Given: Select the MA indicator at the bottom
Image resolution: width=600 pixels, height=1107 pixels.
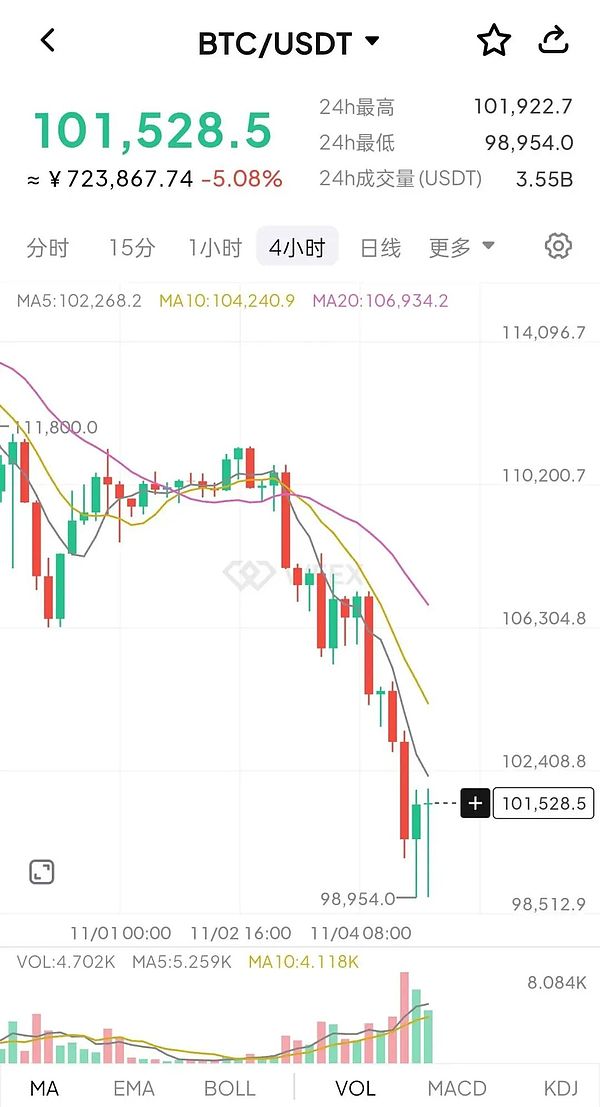Looking at the screenshot, I should point(45,1088).
